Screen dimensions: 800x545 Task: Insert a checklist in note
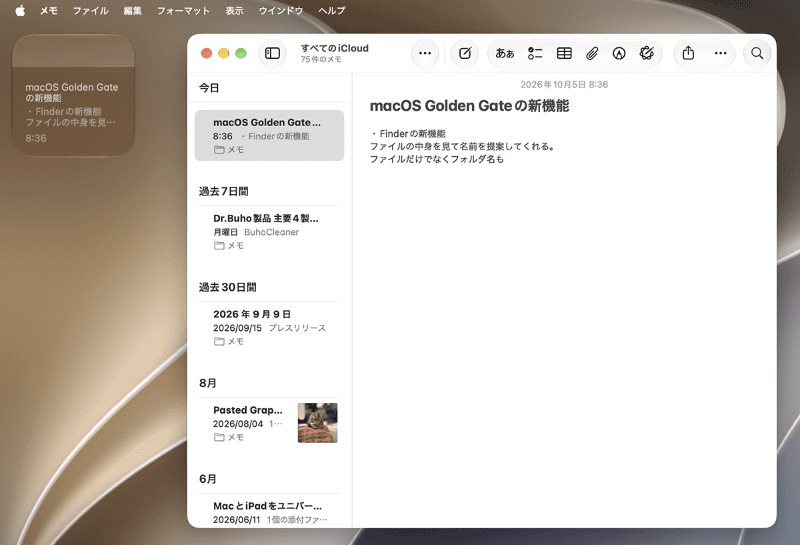[x=535, y=53]
